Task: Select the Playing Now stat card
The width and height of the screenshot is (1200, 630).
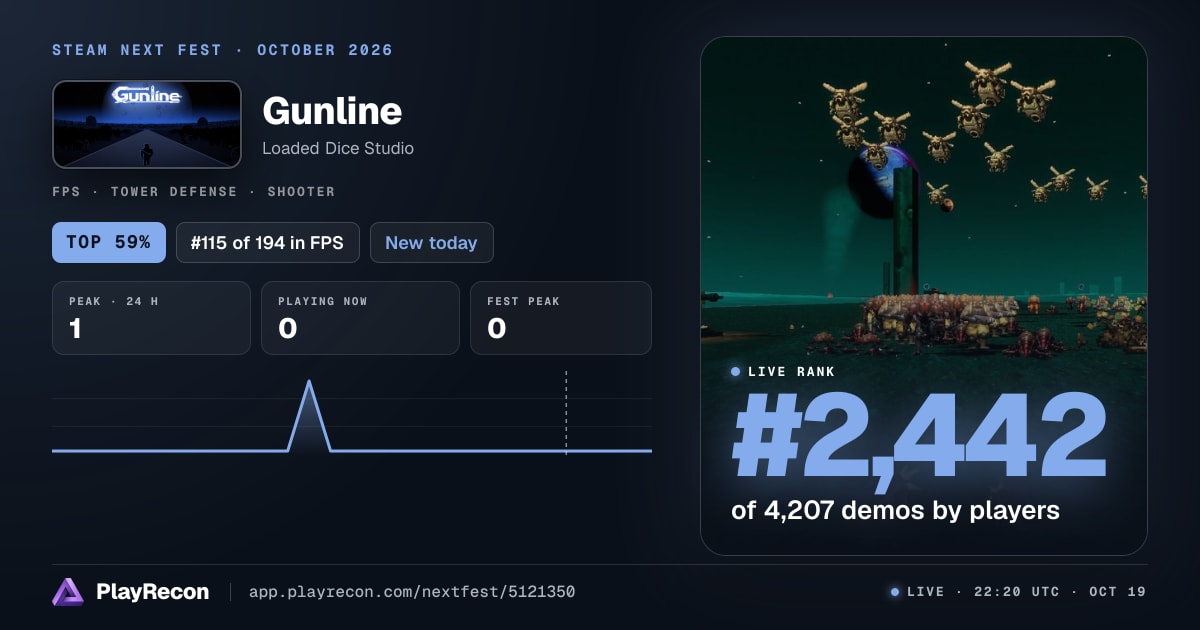Action: click(360, 318)
